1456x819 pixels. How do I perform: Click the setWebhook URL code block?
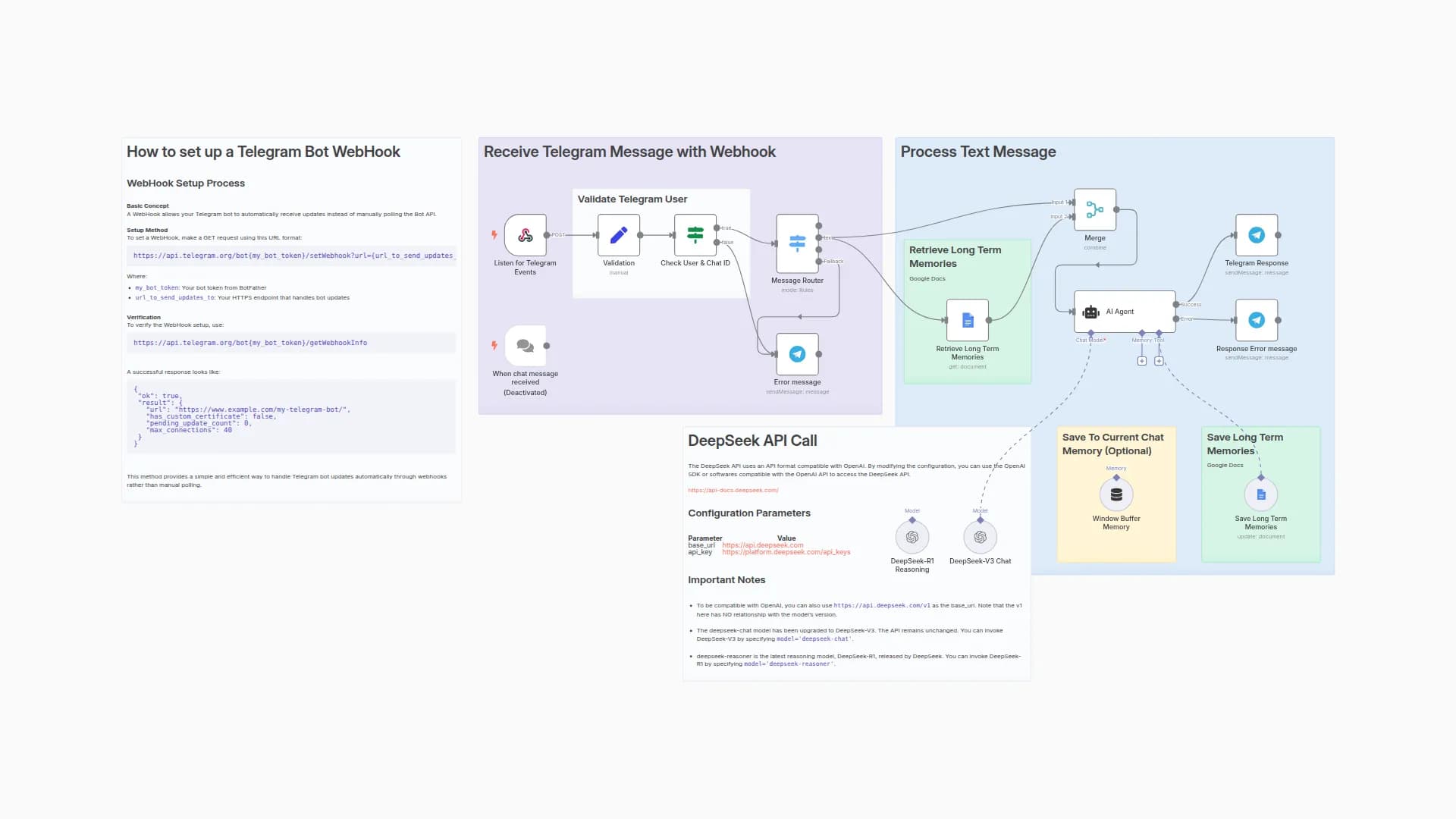[291, 256]
